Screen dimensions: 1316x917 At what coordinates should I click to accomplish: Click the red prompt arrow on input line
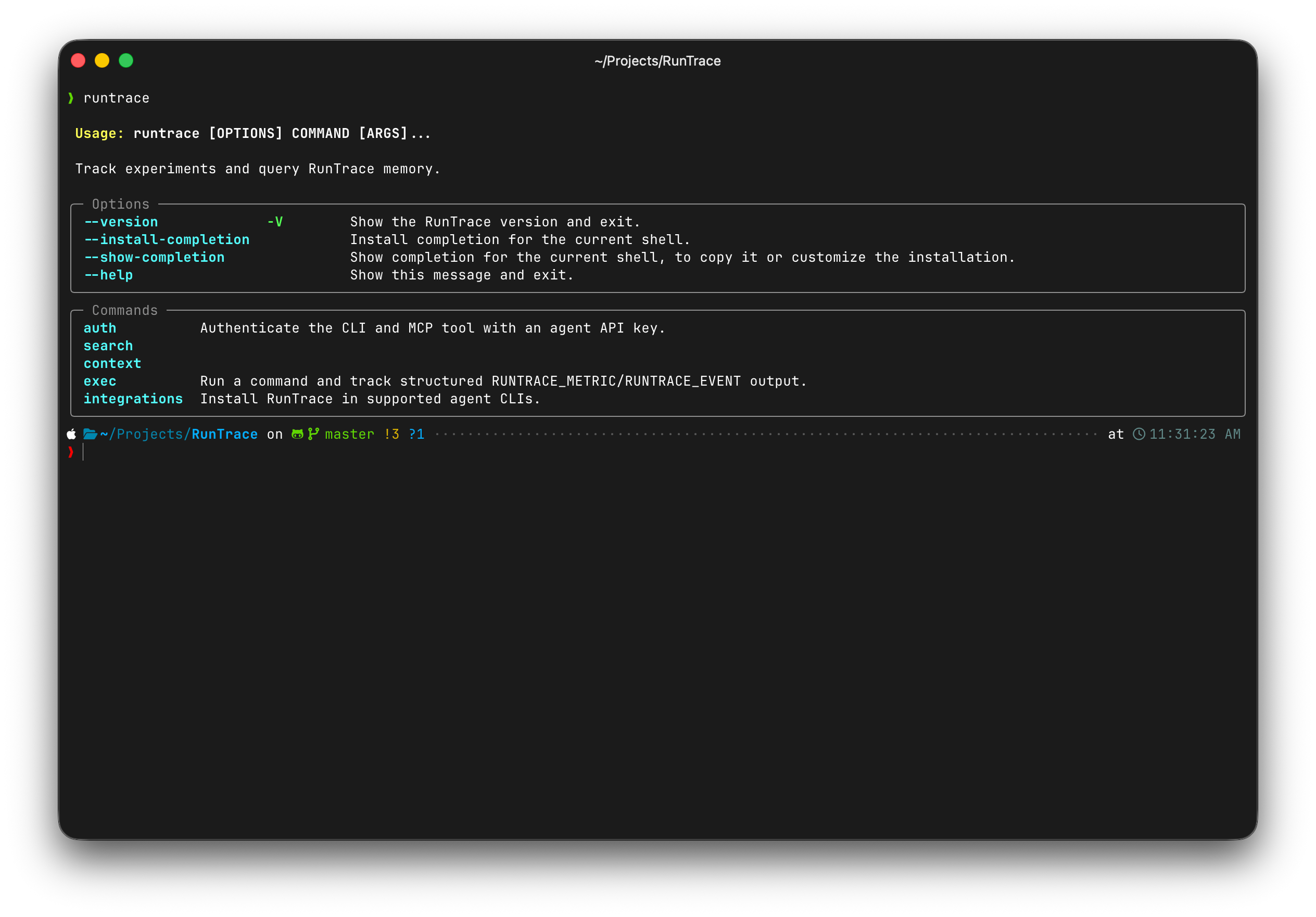(71, 452)
